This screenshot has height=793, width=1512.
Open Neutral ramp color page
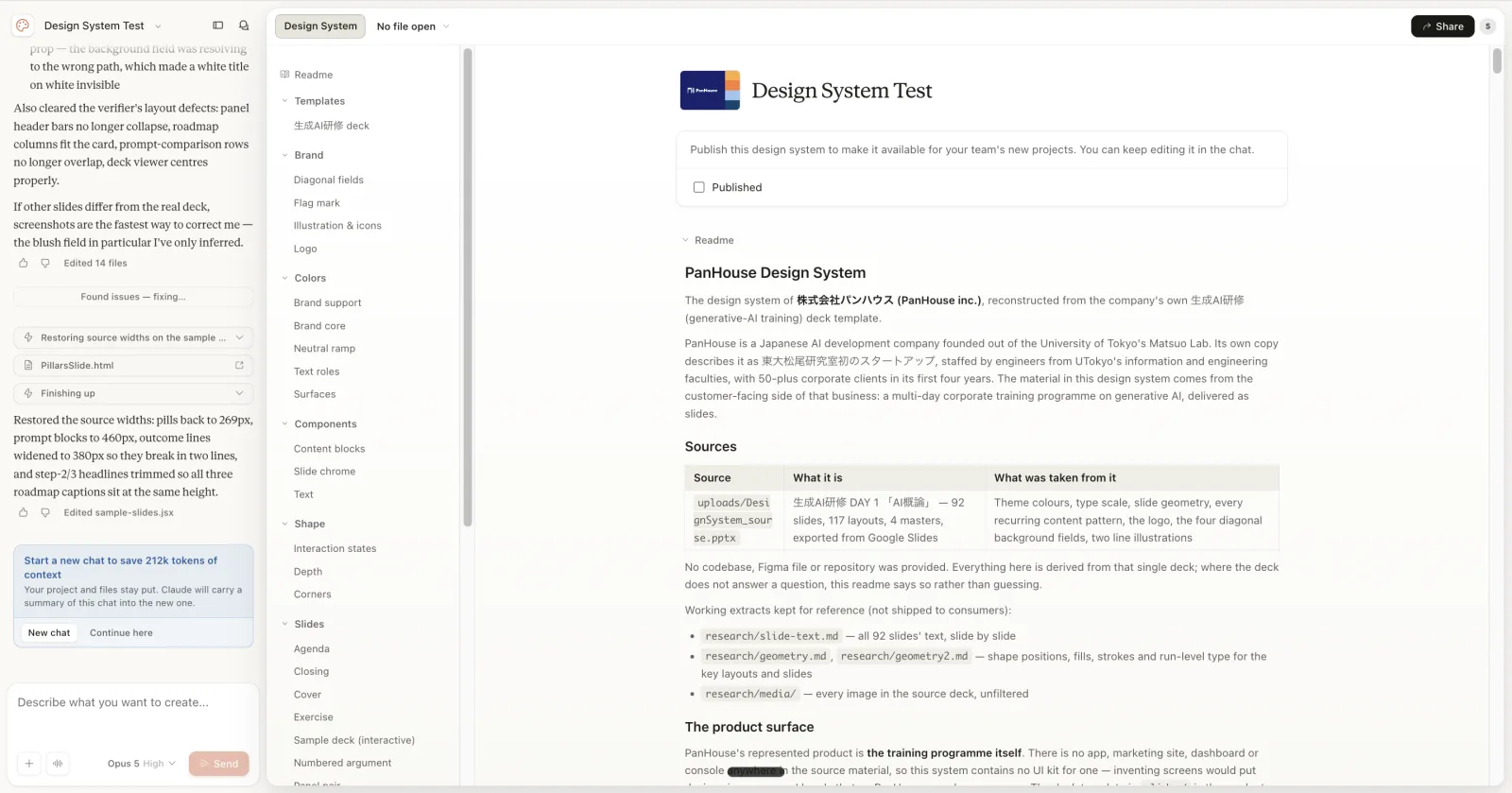[x=324, y=349]
